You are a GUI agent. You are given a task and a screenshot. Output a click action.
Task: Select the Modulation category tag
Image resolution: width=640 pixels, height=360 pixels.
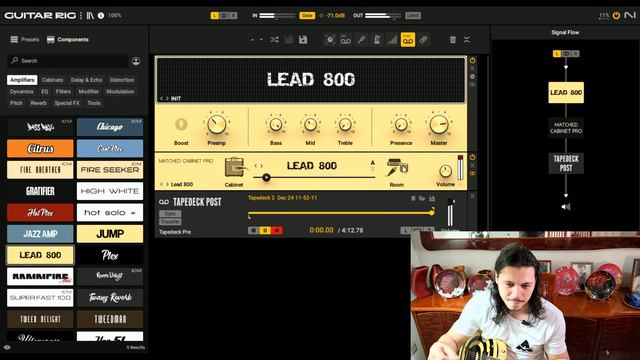pos(120,91)
